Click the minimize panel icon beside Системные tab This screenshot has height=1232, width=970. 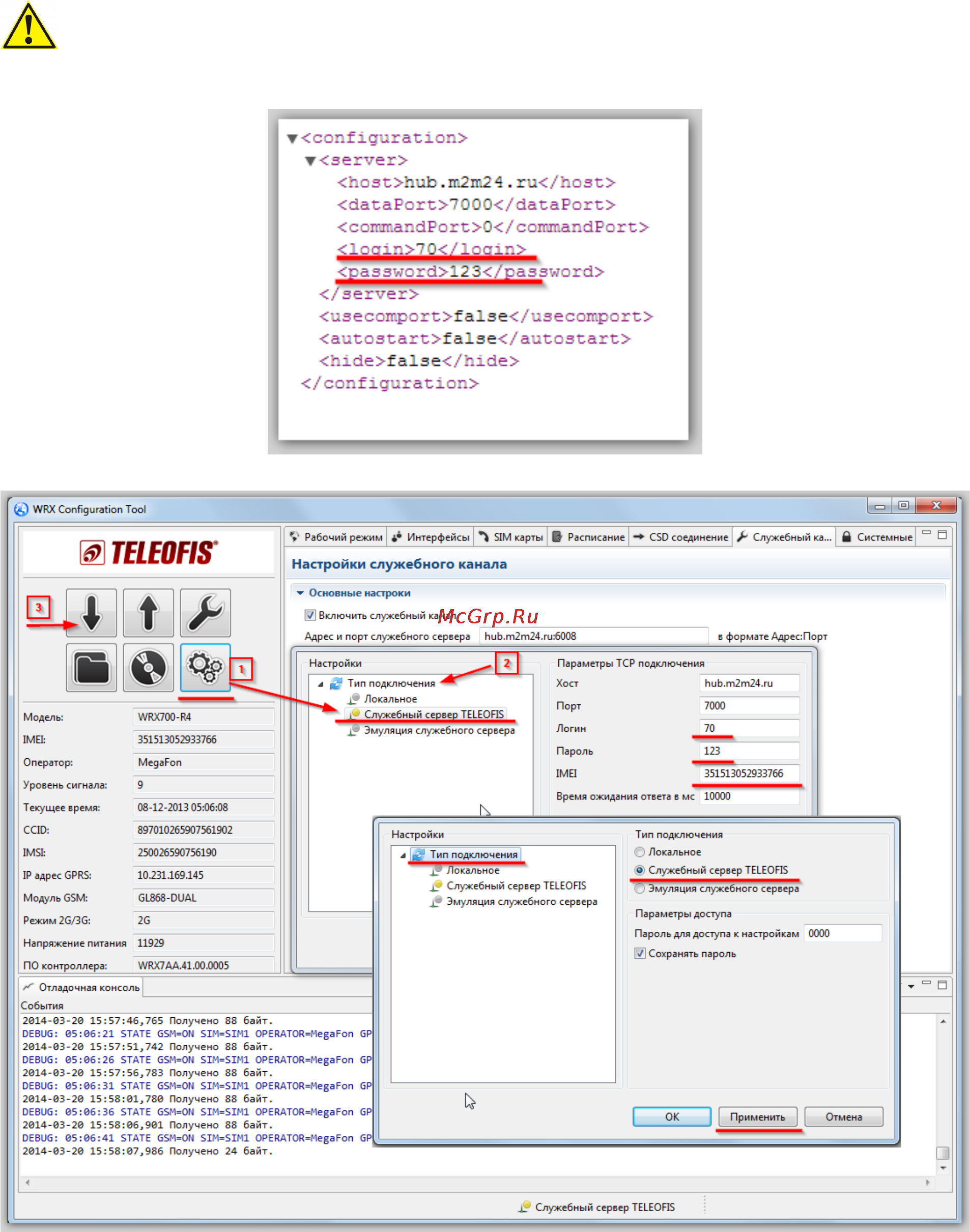click(x=926, y=534)
